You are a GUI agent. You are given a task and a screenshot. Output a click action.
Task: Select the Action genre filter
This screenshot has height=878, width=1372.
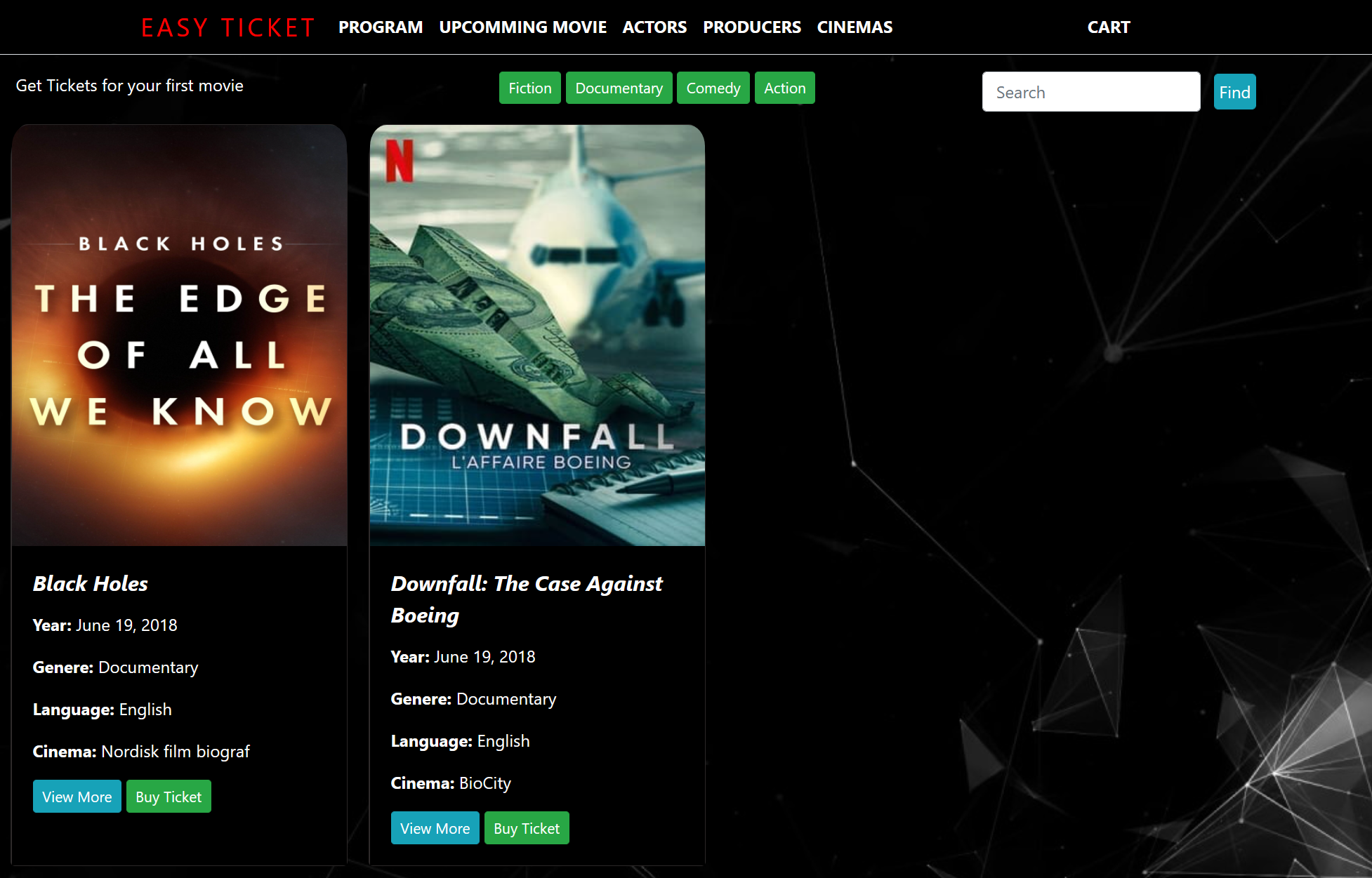[784, 88]
